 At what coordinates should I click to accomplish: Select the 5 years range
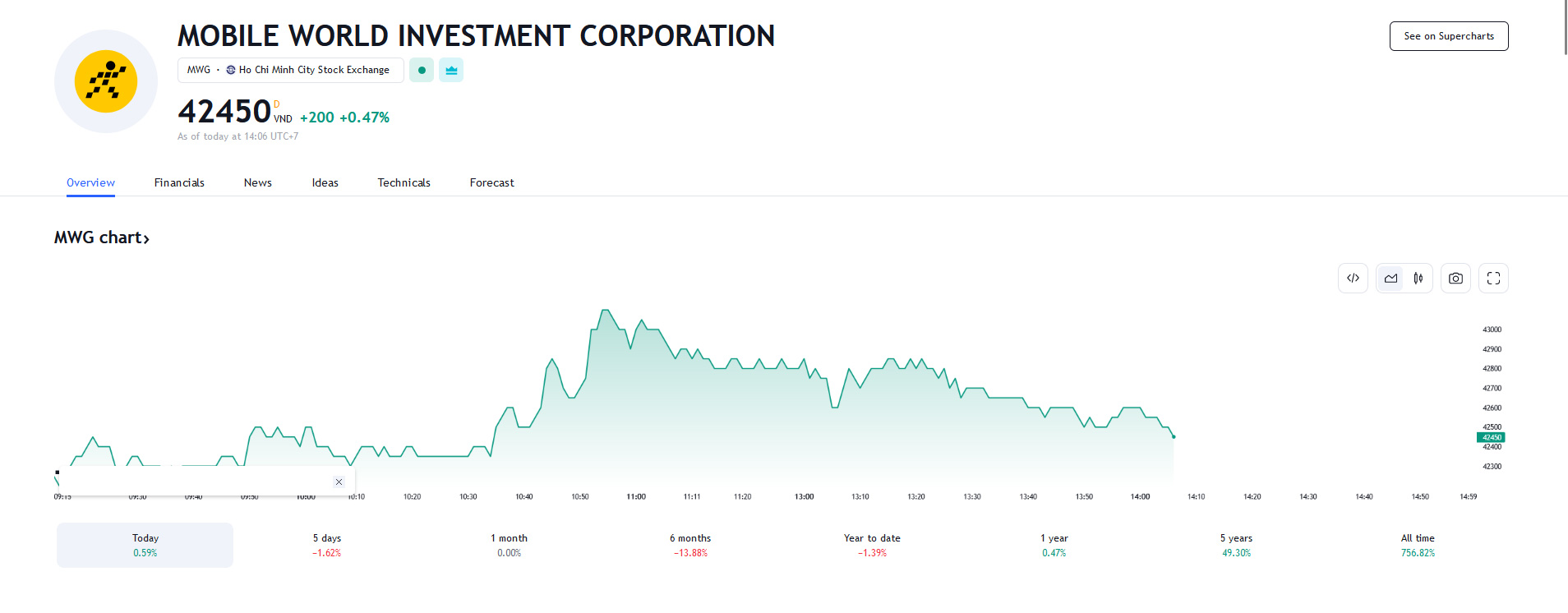point(1236,545)
